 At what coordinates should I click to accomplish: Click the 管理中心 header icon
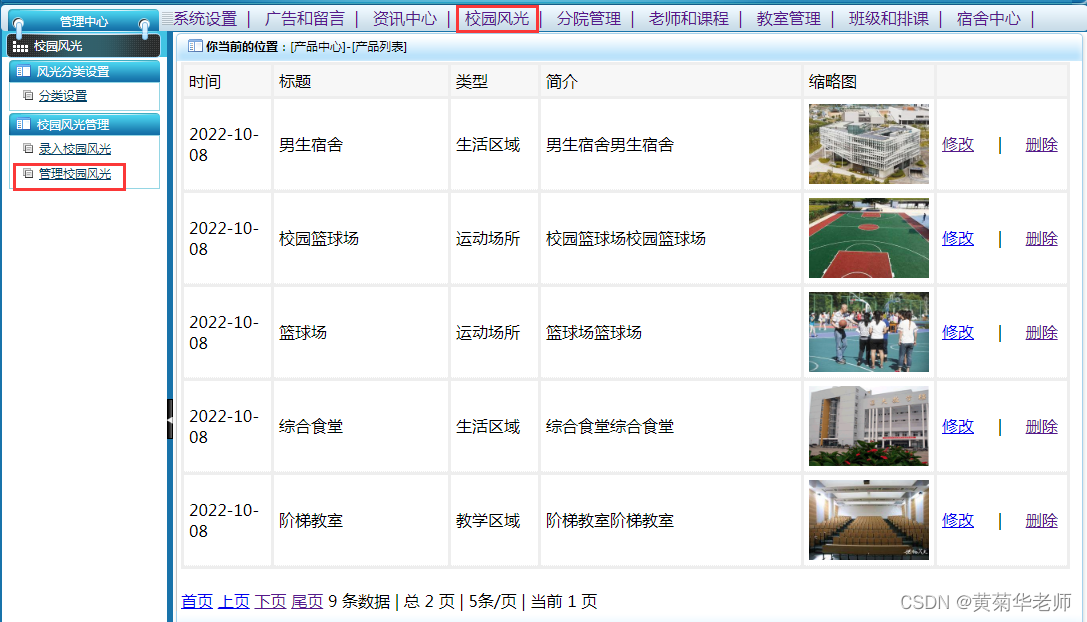point(18,22)
